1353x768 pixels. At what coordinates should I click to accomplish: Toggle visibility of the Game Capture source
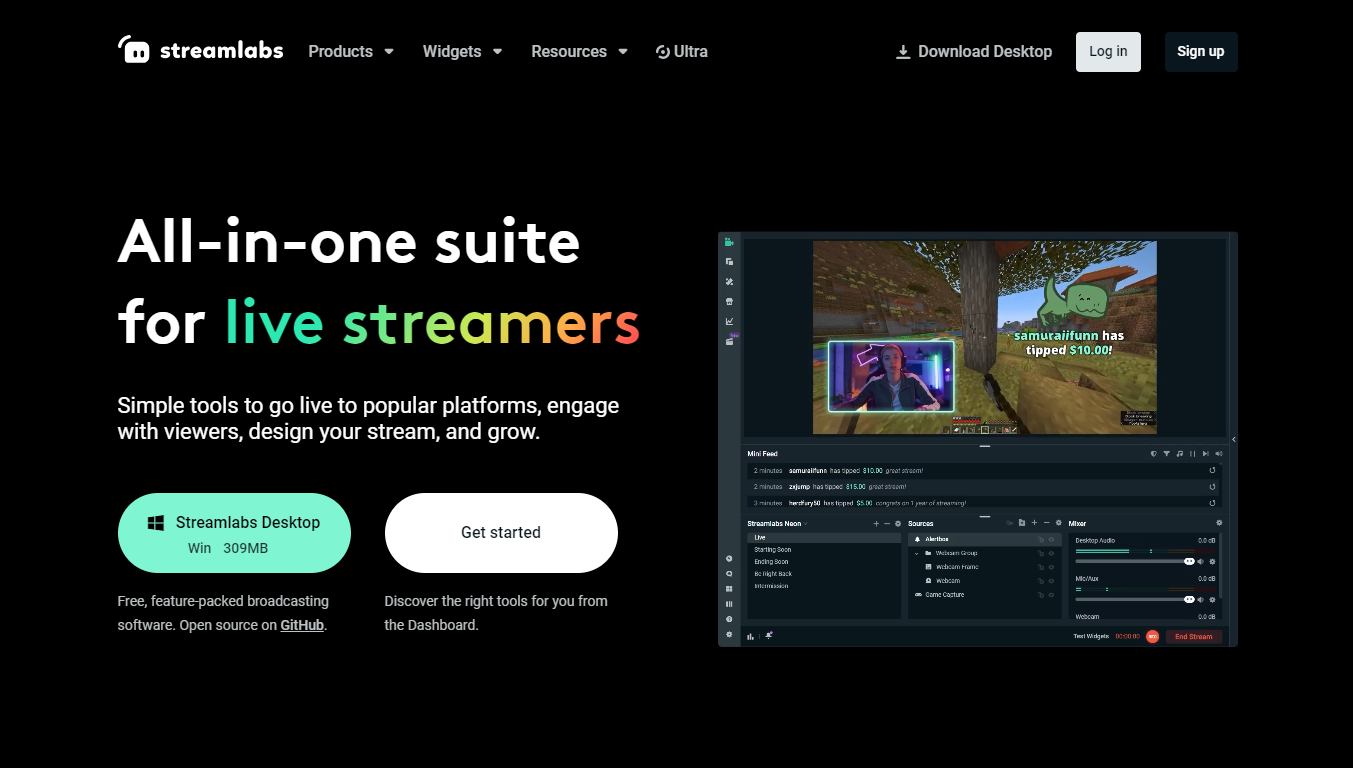tap(1051, 595)
